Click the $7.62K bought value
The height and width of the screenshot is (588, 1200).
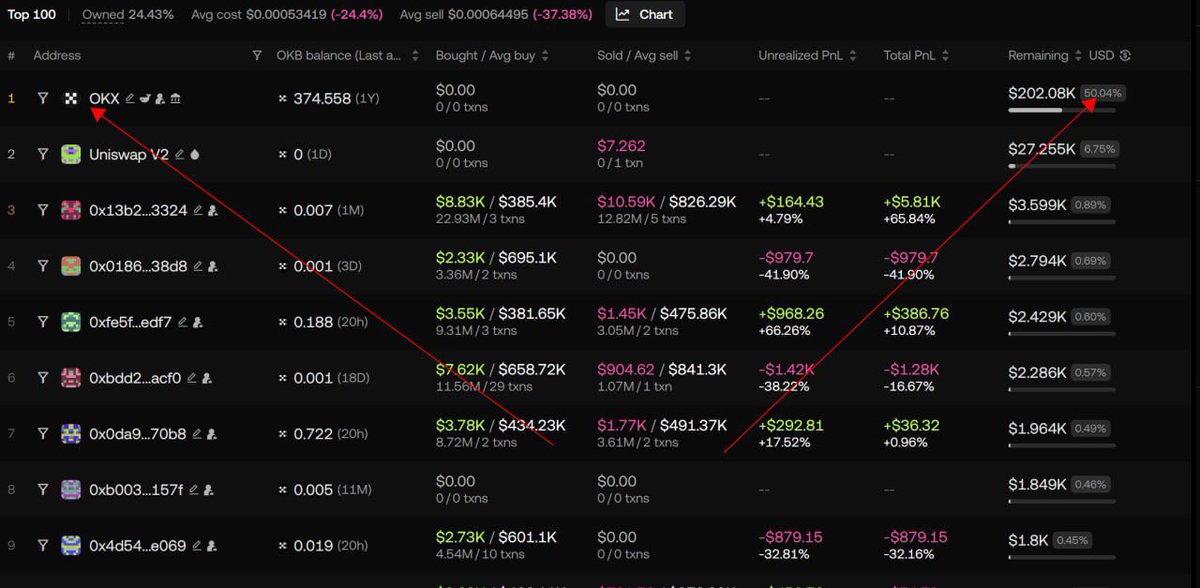(x=460, y=370)
